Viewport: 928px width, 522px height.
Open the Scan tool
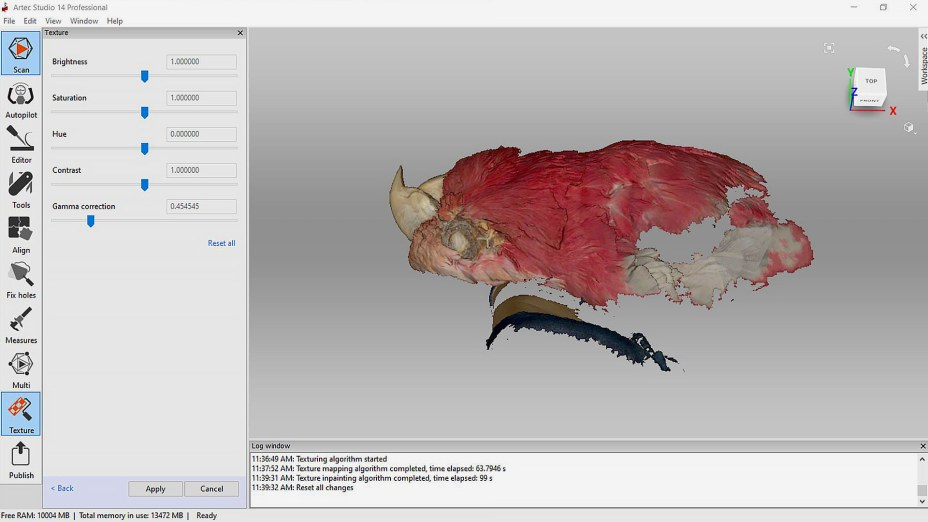[21, 53]
